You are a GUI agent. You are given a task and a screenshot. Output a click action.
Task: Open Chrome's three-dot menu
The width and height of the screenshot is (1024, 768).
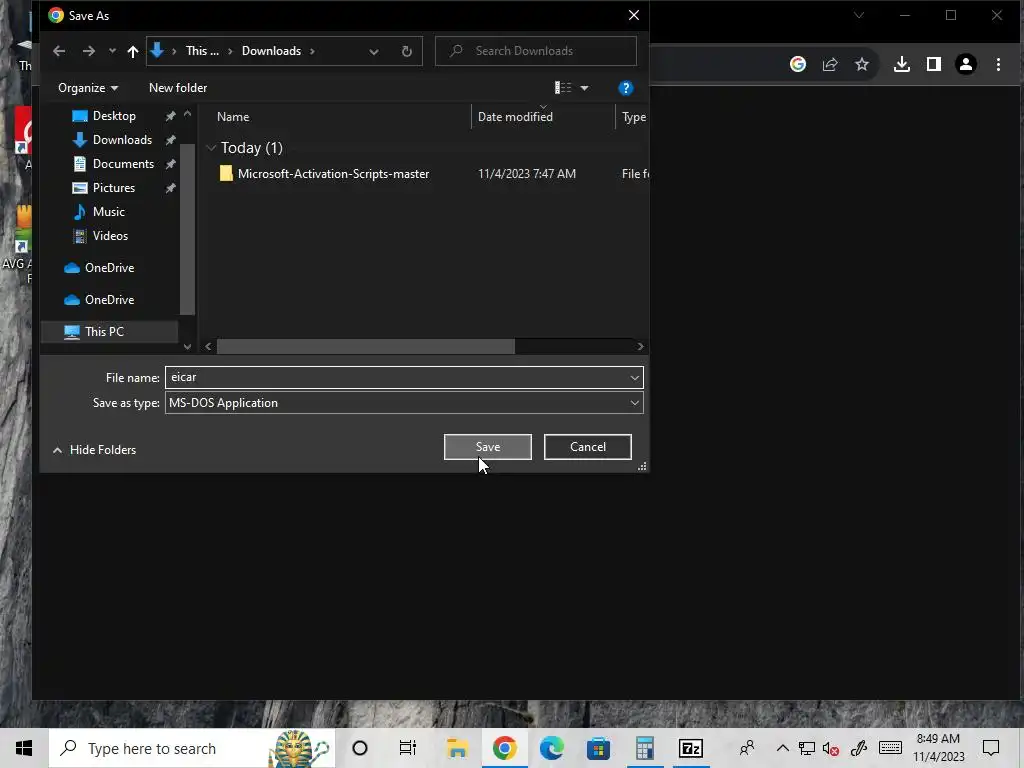pyautogui.click(x=998, y=64)
